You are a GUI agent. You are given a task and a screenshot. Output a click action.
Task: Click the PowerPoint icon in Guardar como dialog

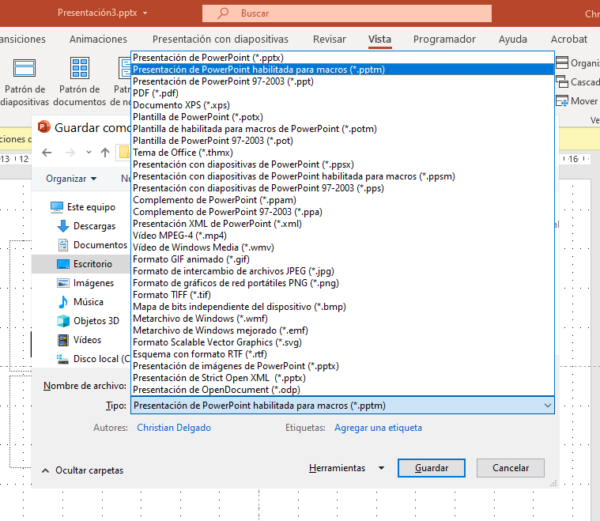coord(44,127)
